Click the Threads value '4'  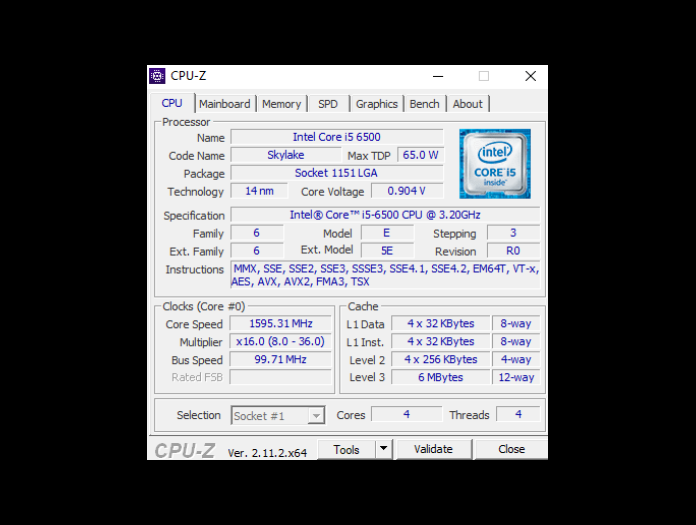(x=518, y=414)
